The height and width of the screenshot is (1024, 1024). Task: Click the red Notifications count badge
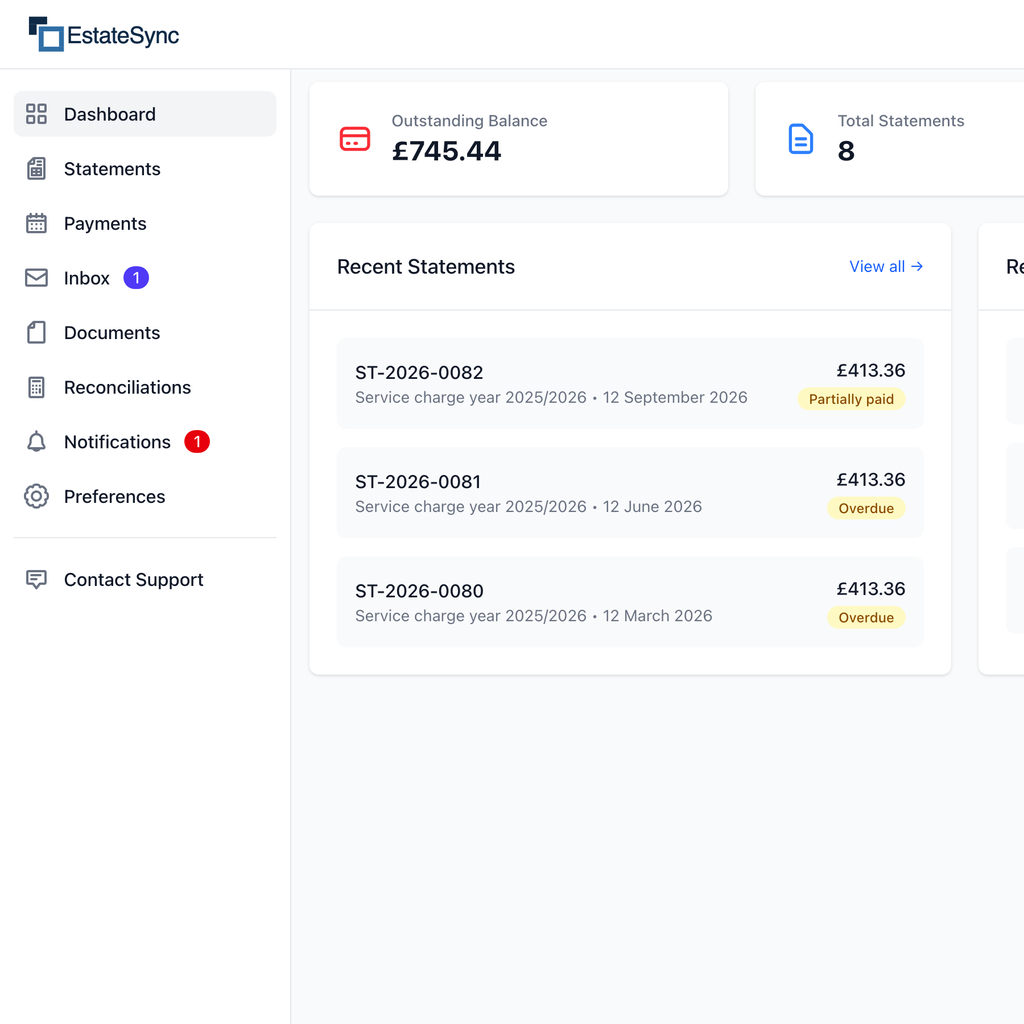coord(197,441)
